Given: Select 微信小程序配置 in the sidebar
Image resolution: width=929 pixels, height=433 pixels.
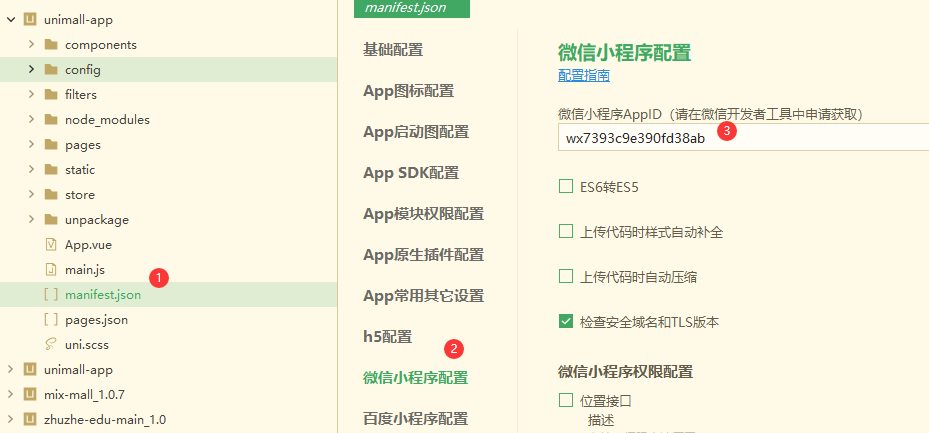Looking at the screenshot, I should pyautogui.click(x=415, y=377).
